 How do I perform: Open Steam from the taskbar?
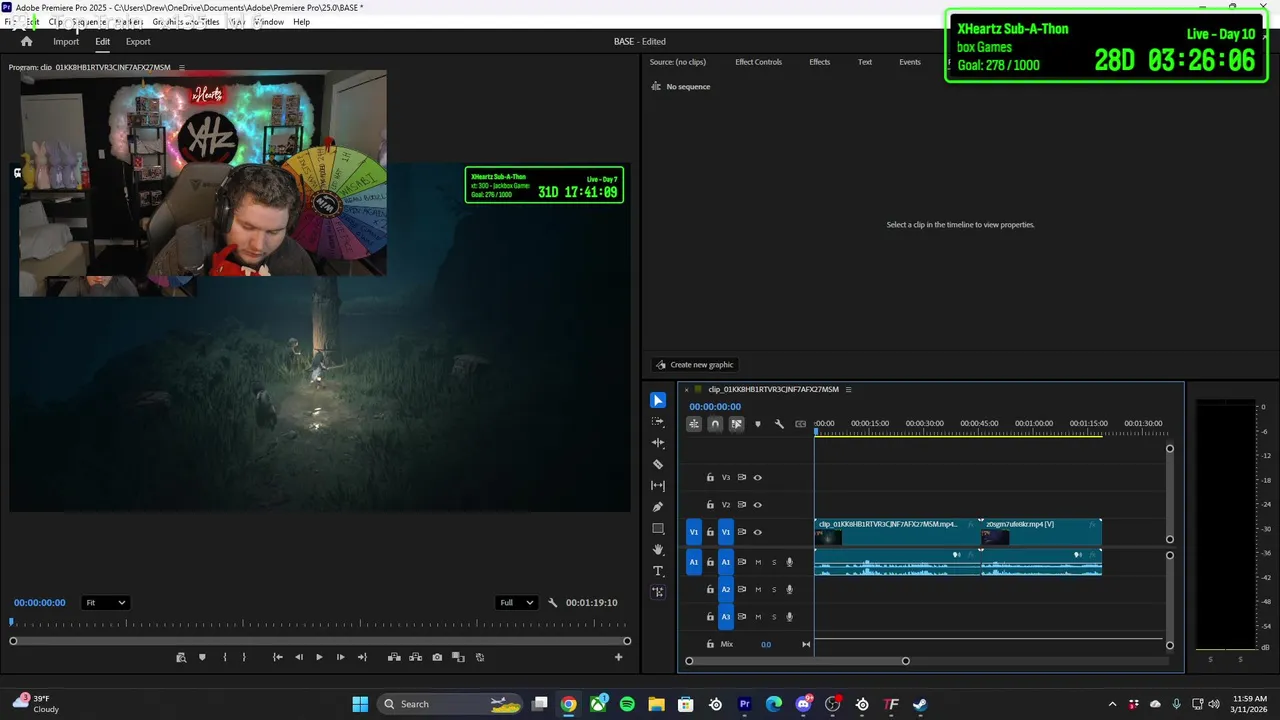(920, 704)
